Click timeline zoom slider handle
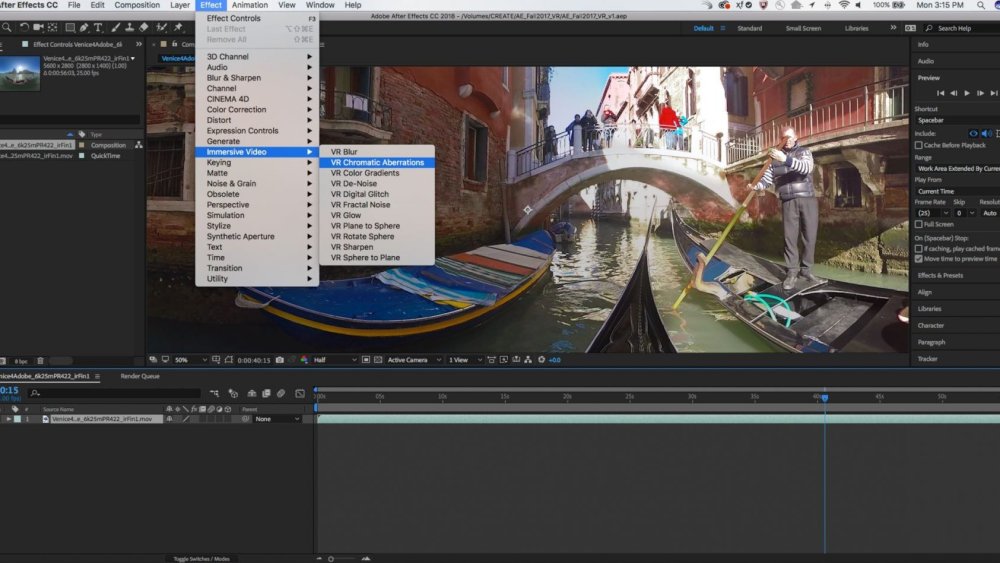This screenshot has width=1000, height=563. click(331, 559)
